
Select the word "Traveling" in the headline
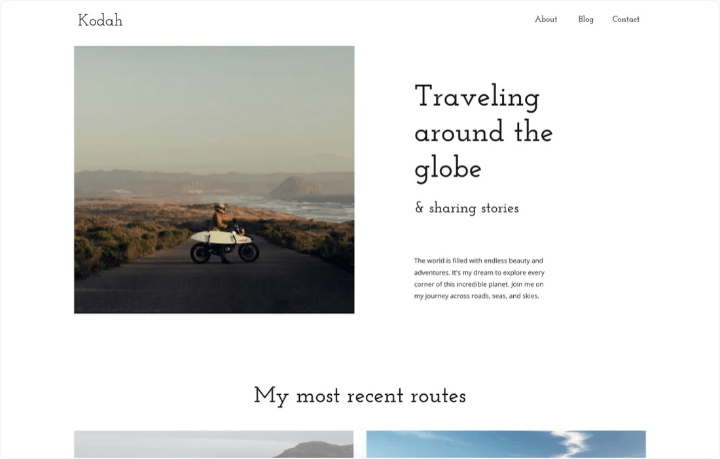[476, 97]
